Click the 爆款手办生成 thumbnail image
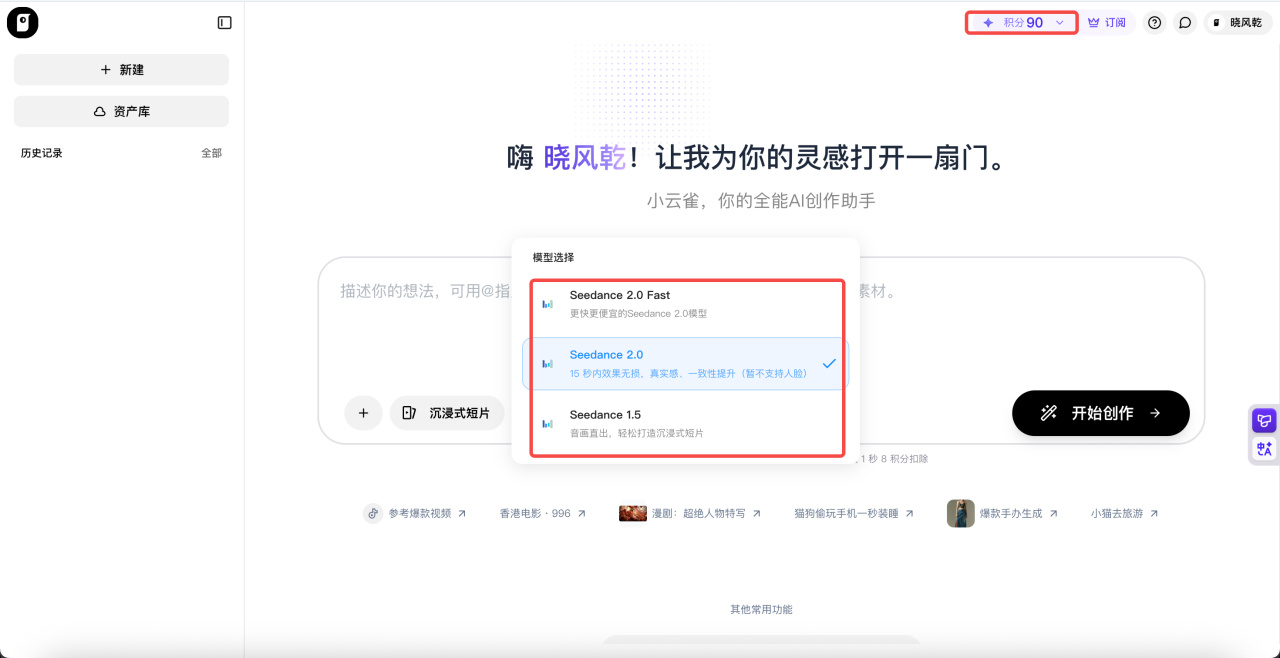Image resolution: width=1280 pixels, height=658 pixels. [x=960, y=513]
